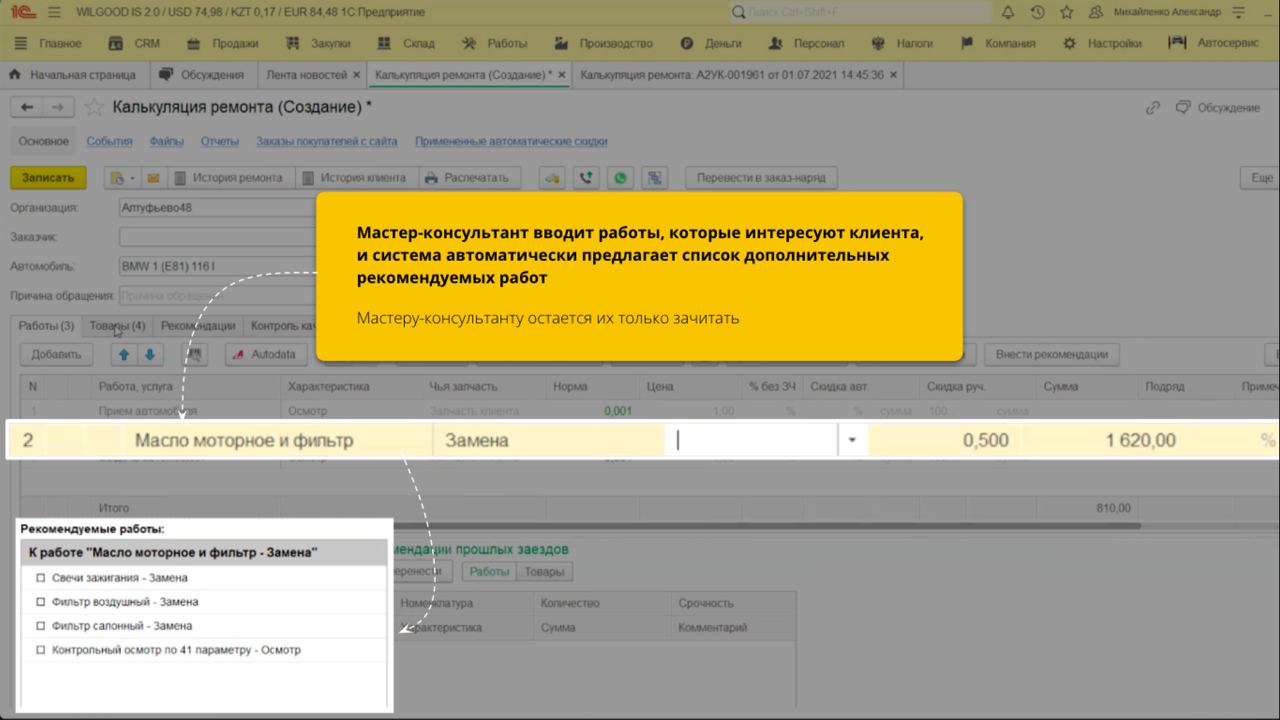1280x720 pixels.
Task: Click the favorites star in top bar
Action: click(x=1066, y=12)
